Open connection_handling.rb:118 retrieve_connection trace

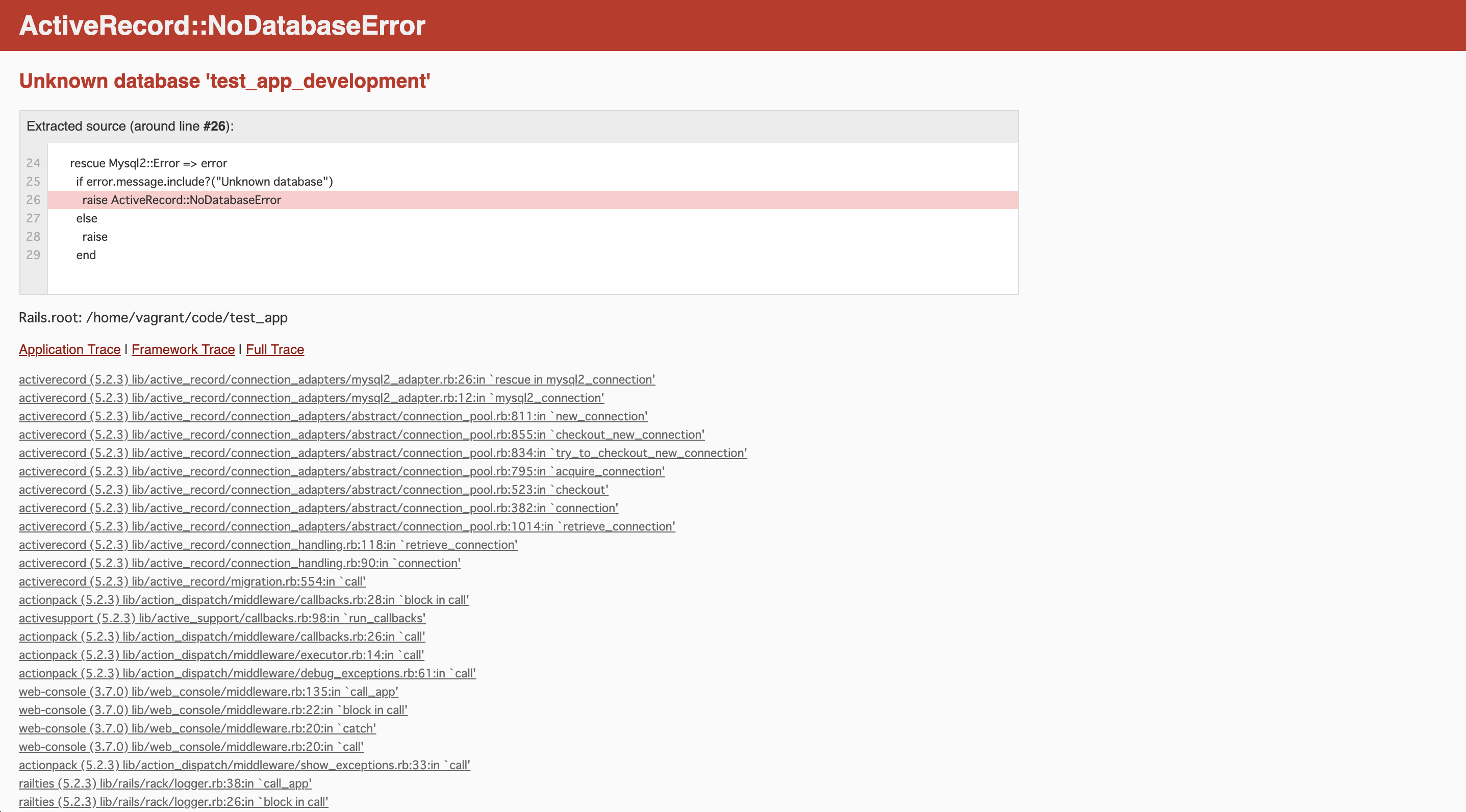pos(267,545)
